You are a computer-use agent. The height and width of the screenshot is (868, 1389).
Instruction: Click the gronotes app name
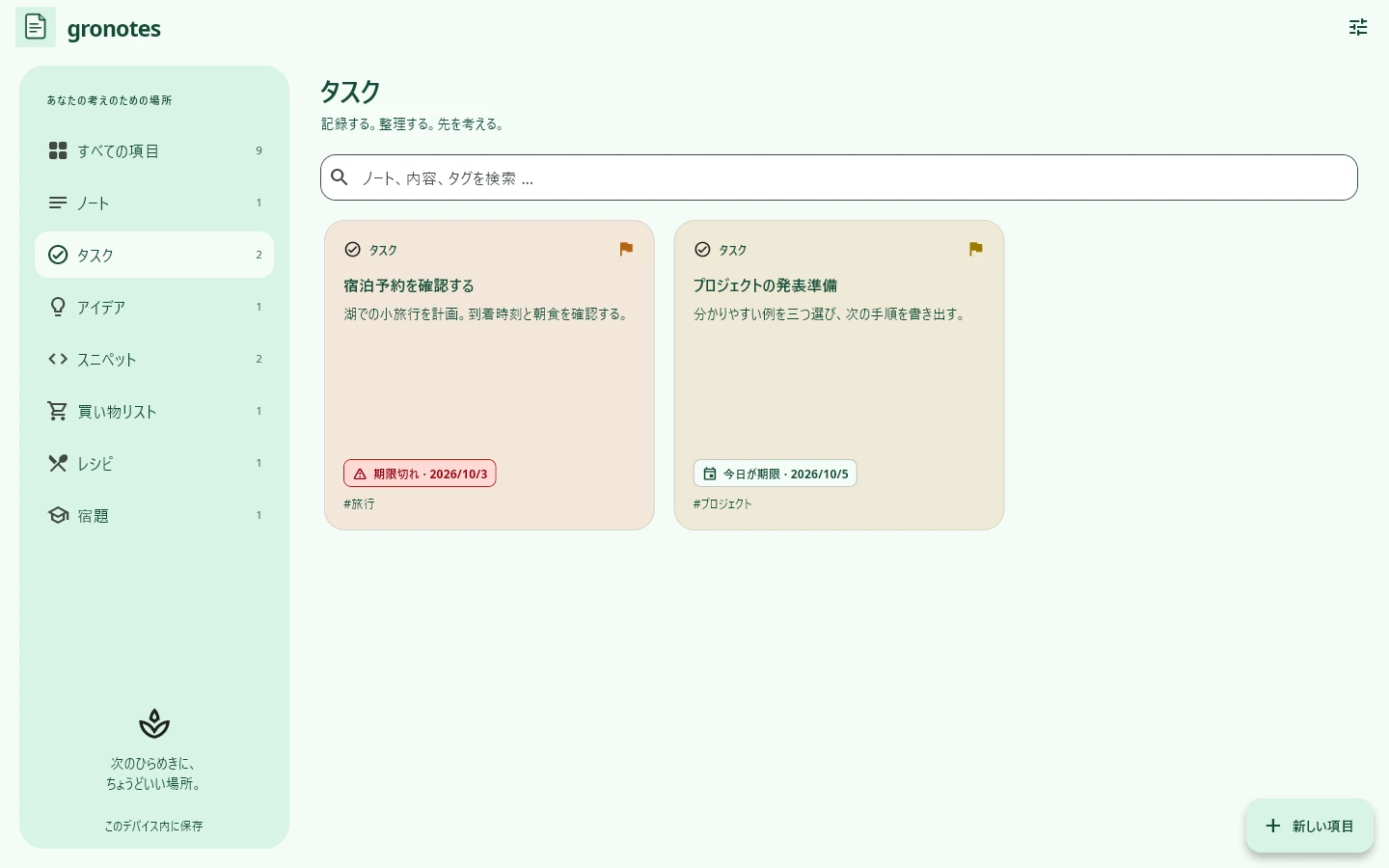point(114,28)
